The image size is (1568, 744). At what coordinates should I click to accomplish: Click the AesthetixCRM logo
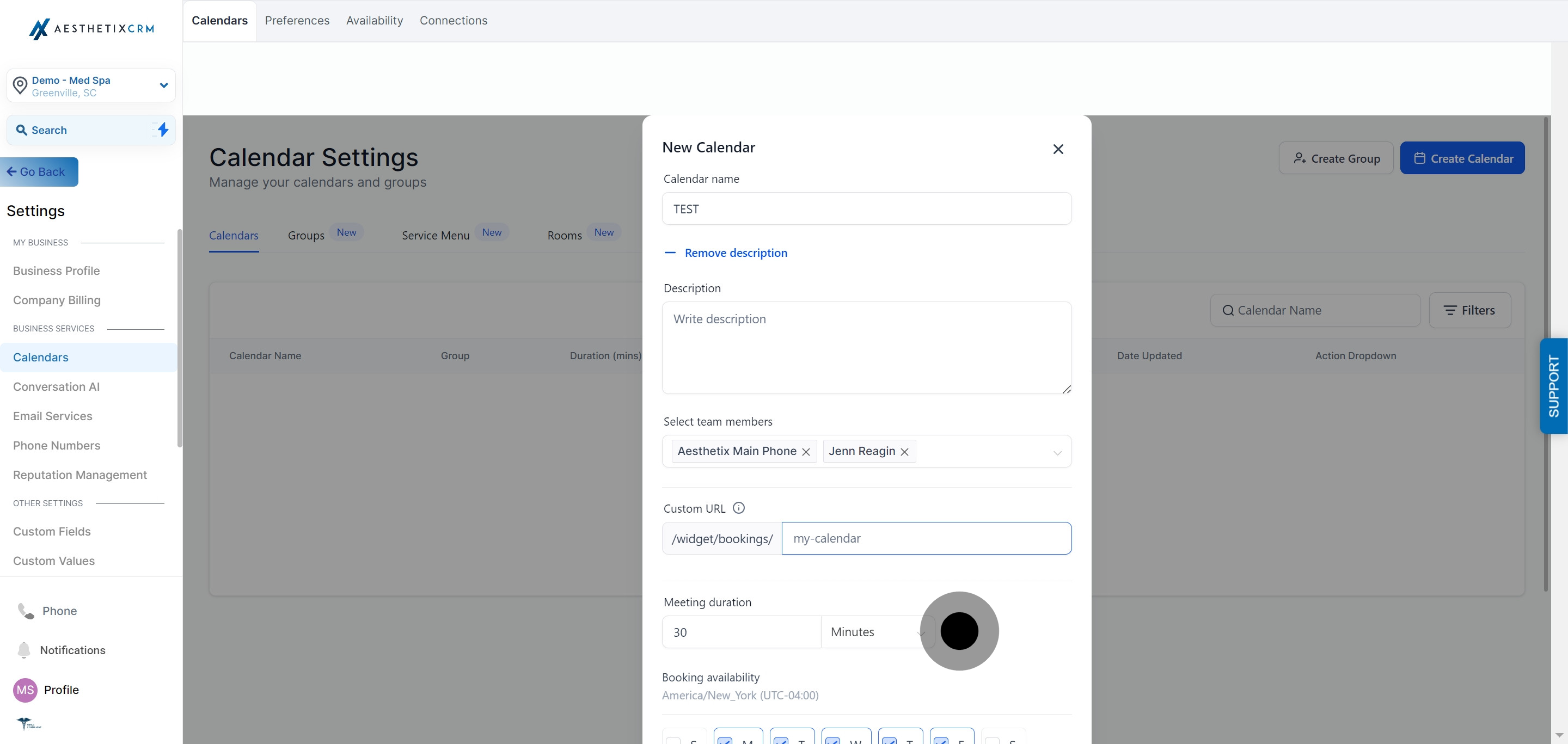pos(91,29)
